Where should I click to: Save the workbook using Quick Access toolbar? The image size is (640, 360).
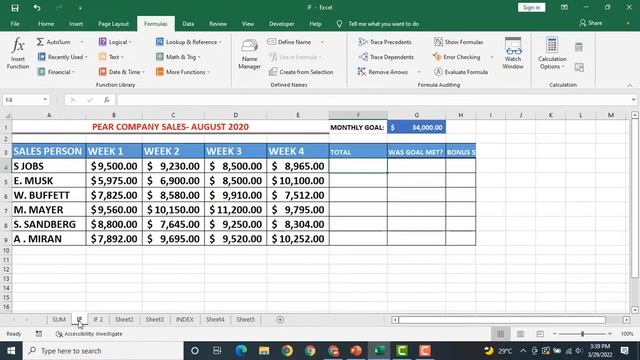15,7
